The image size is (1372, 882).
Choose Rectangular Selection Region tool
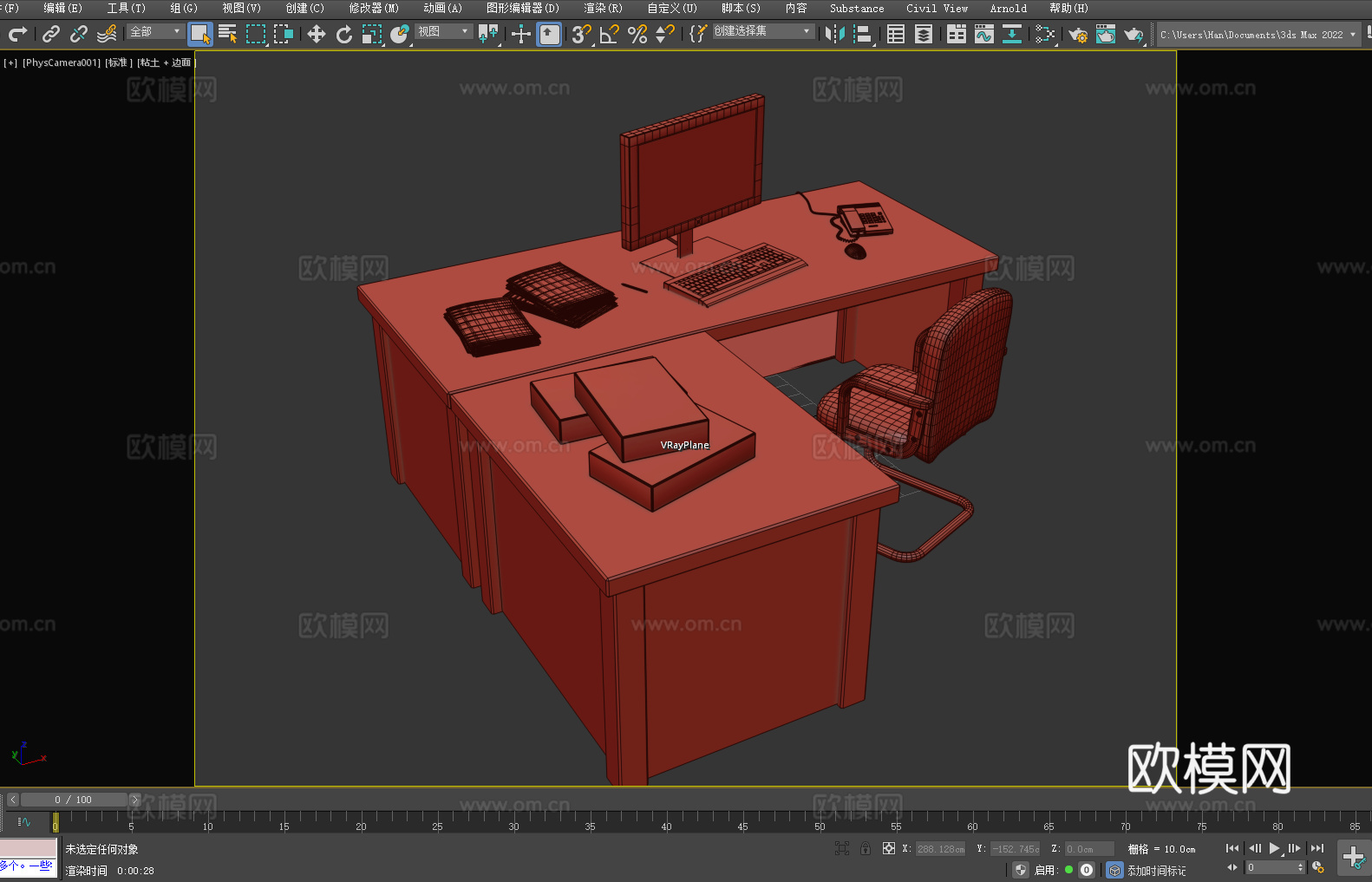[256, 34]
